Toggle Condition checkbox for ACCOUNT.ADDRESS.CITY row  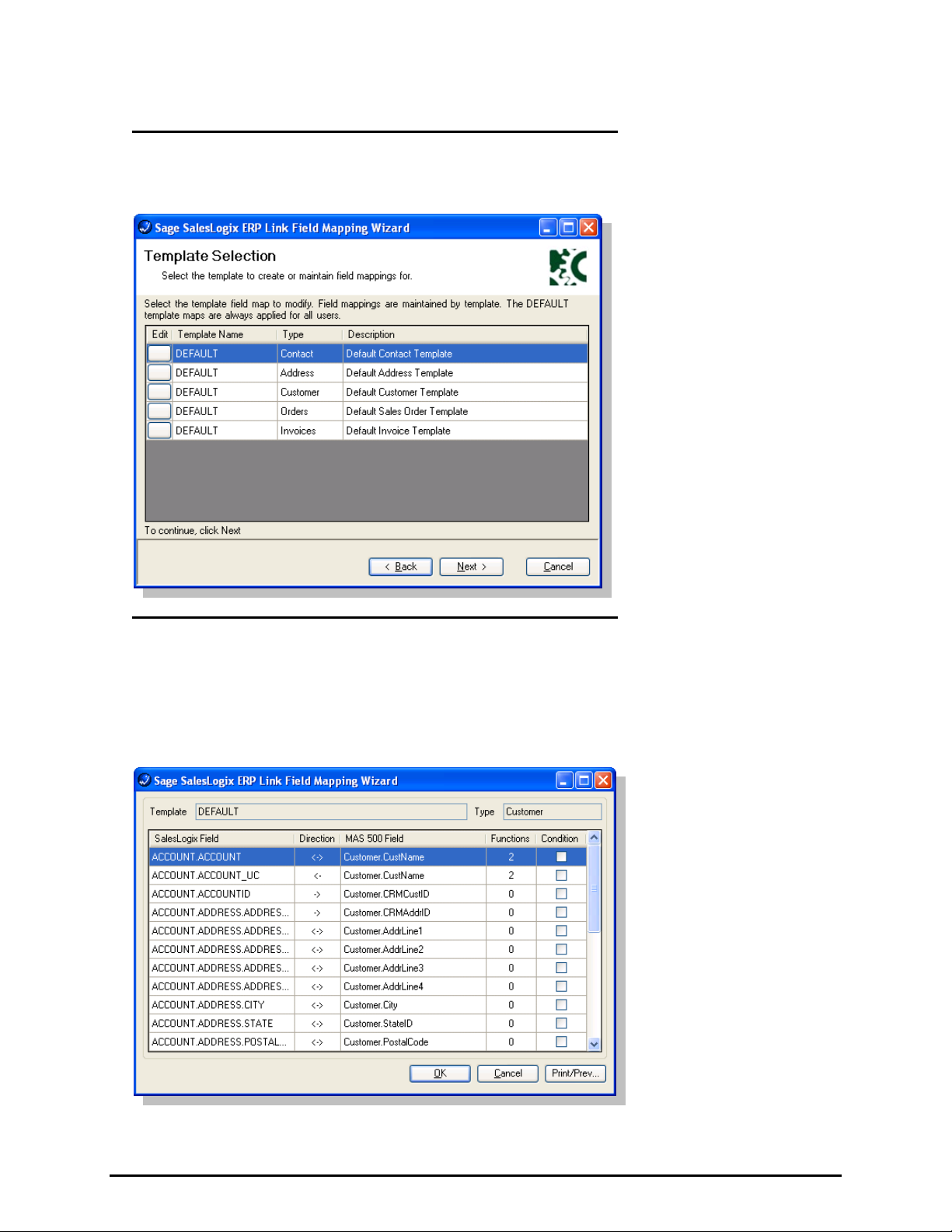[561, 1005]
